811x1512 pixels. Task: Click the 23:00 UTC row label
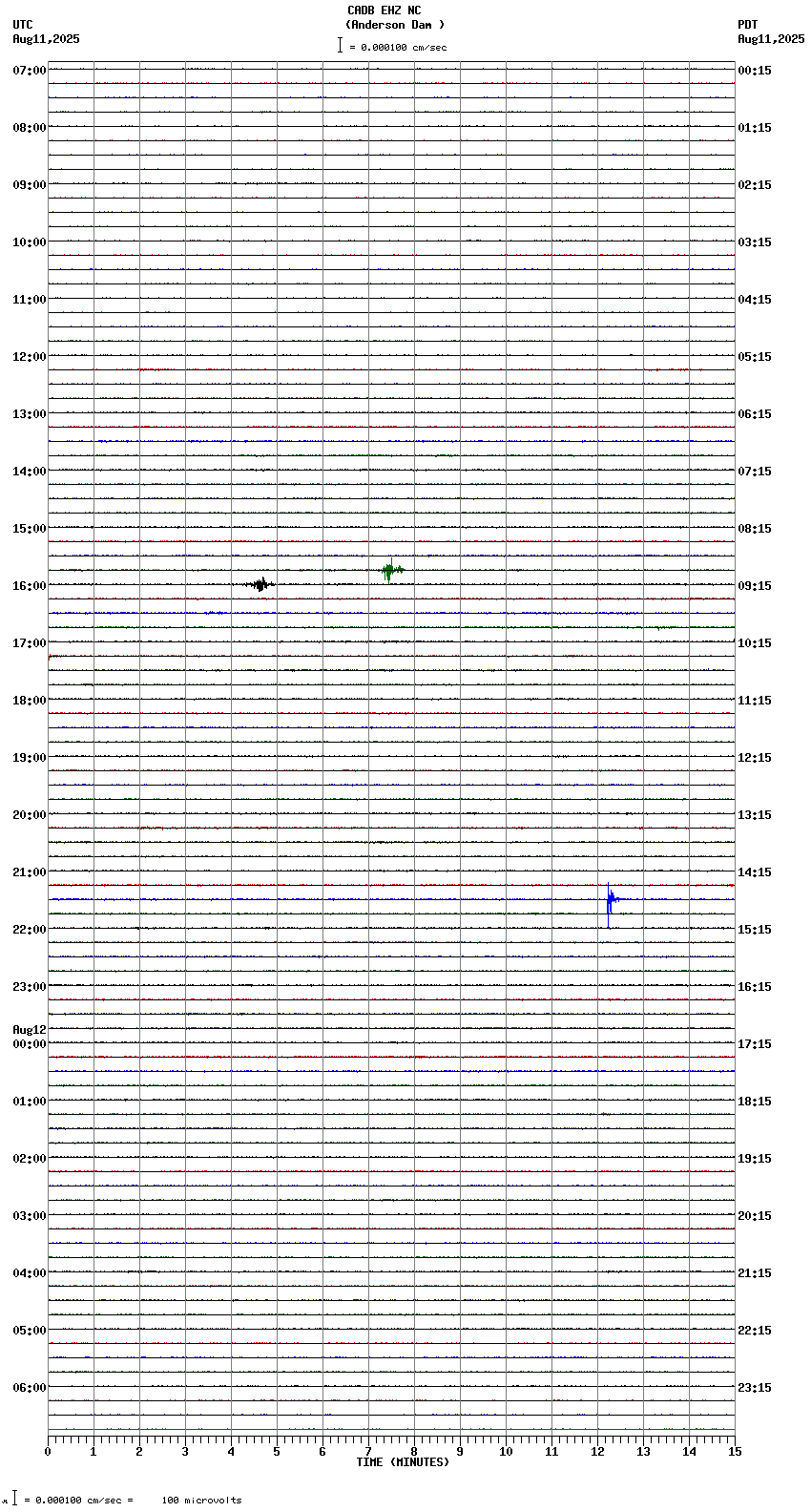[30, 987]
